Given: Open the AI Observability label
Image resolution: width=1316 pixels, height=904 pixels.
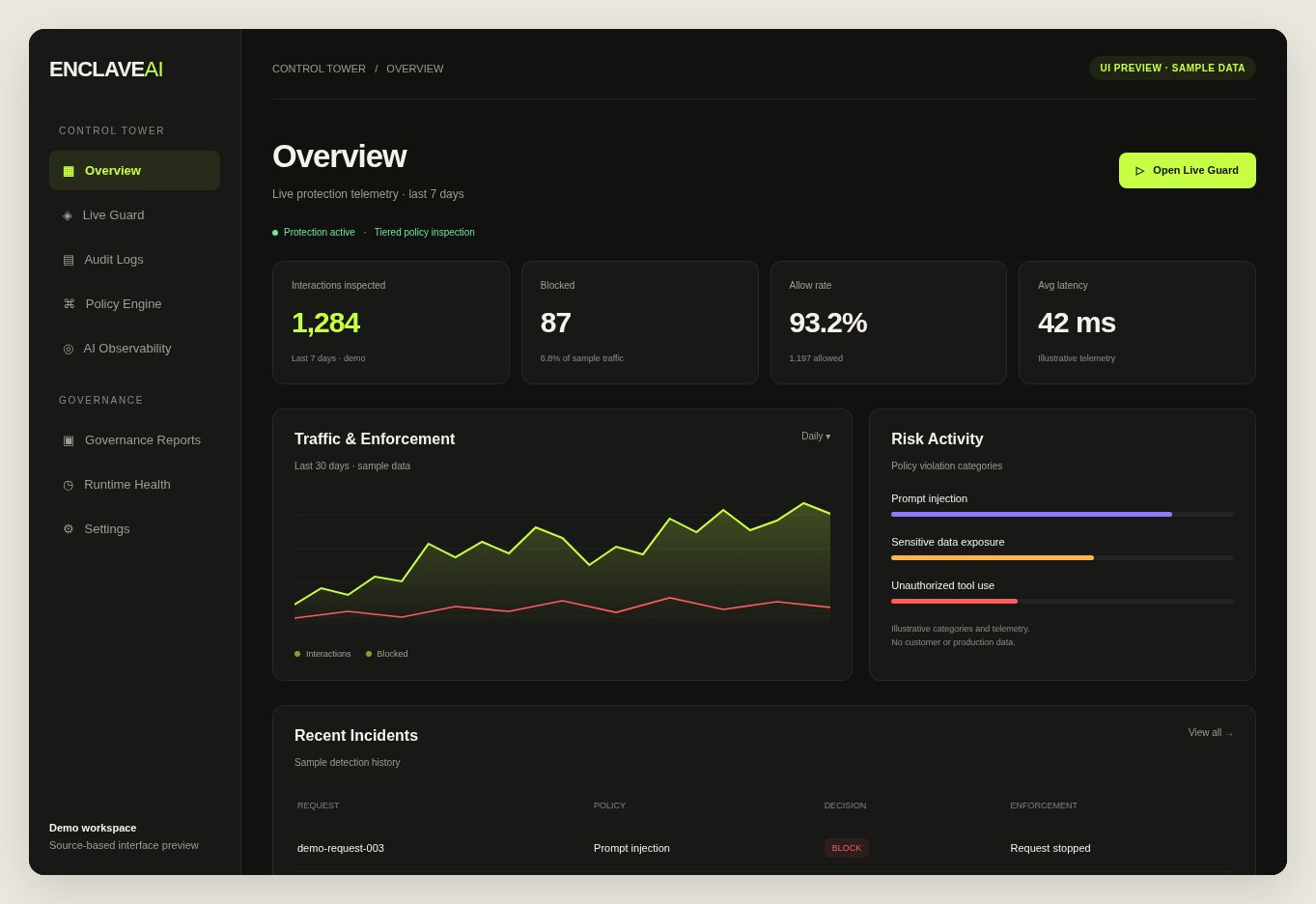Looking at the screenshot, I should tap(127, 349).
